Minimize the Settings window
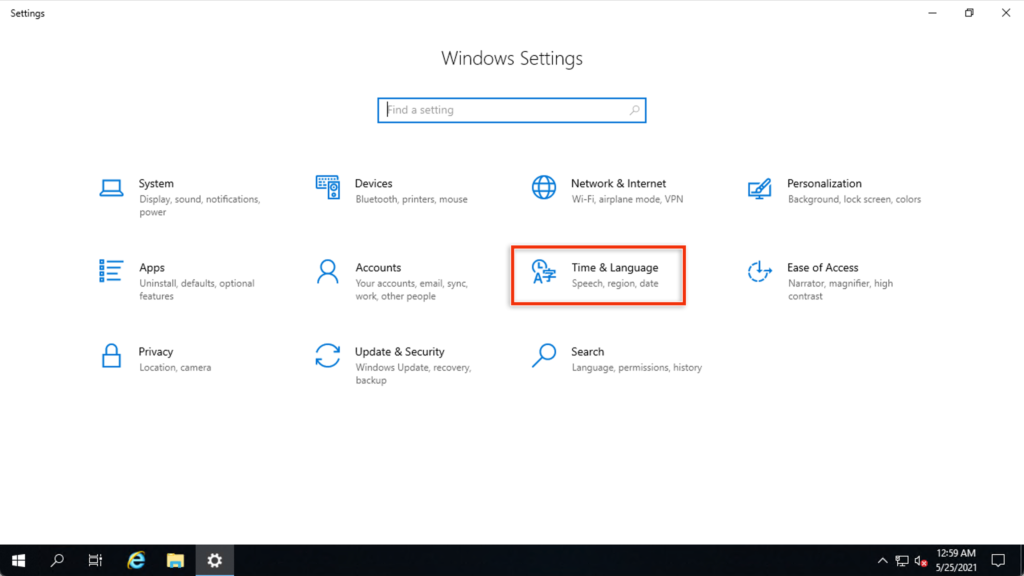 point(932,13)
